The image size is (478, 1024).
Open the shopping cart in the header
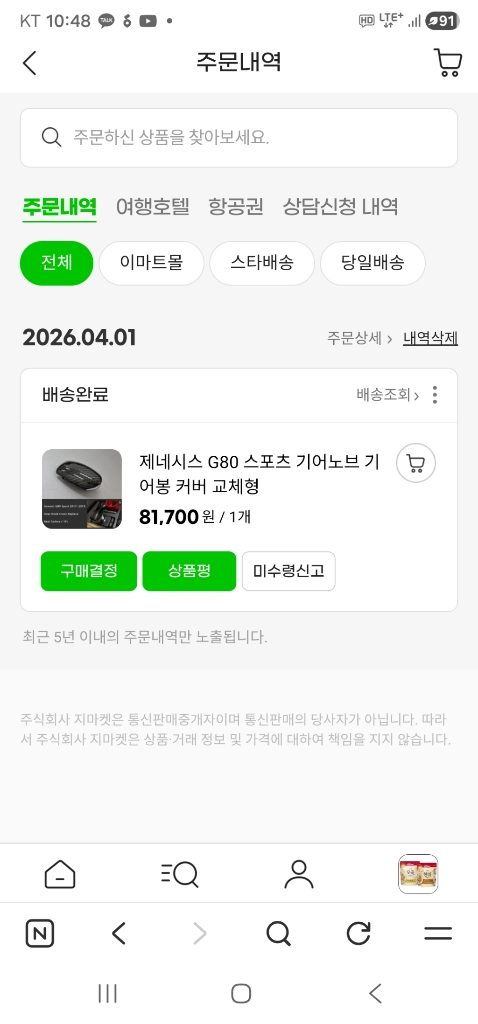[x=448, y=63]
